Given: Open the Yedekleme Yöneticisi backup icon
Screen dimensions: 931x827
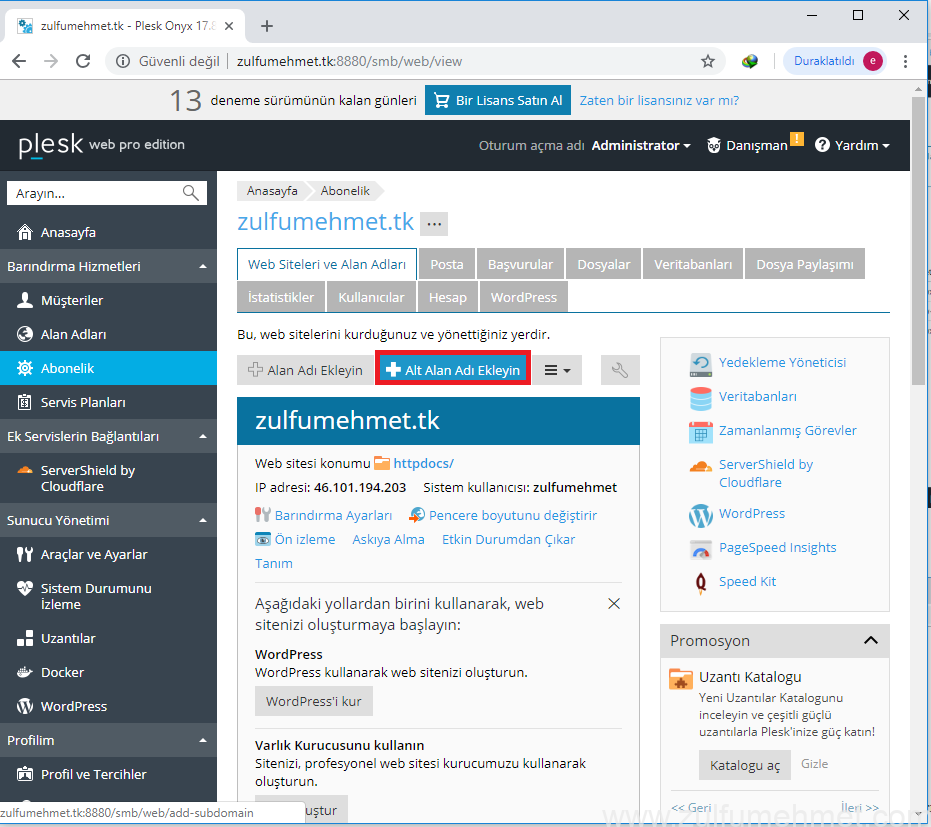Looking at the screenshot, I should [x=701, y=363].
